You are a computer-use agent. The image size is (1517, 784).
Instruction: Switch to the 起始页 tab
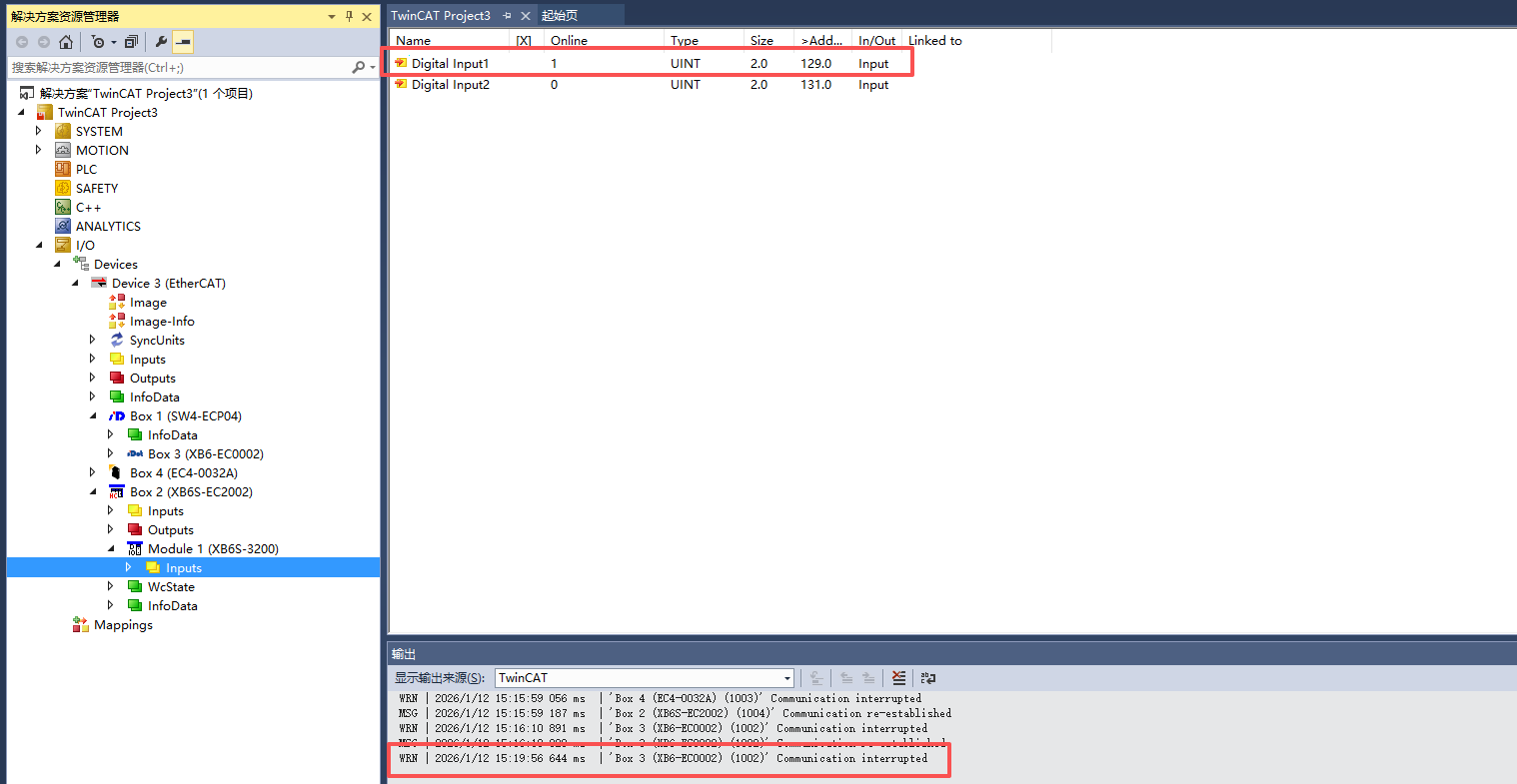click(x=560, y=16)
